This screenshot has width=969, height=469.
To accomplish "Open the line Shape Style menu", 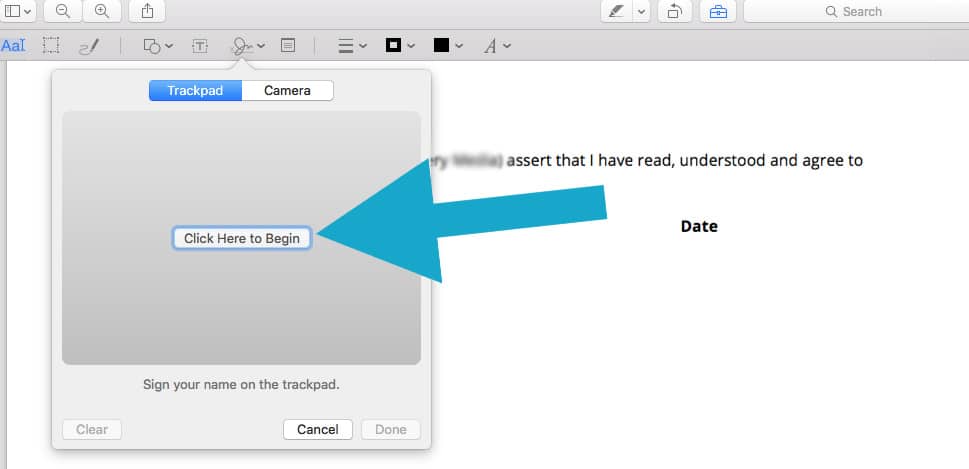I will click(353, 46).
